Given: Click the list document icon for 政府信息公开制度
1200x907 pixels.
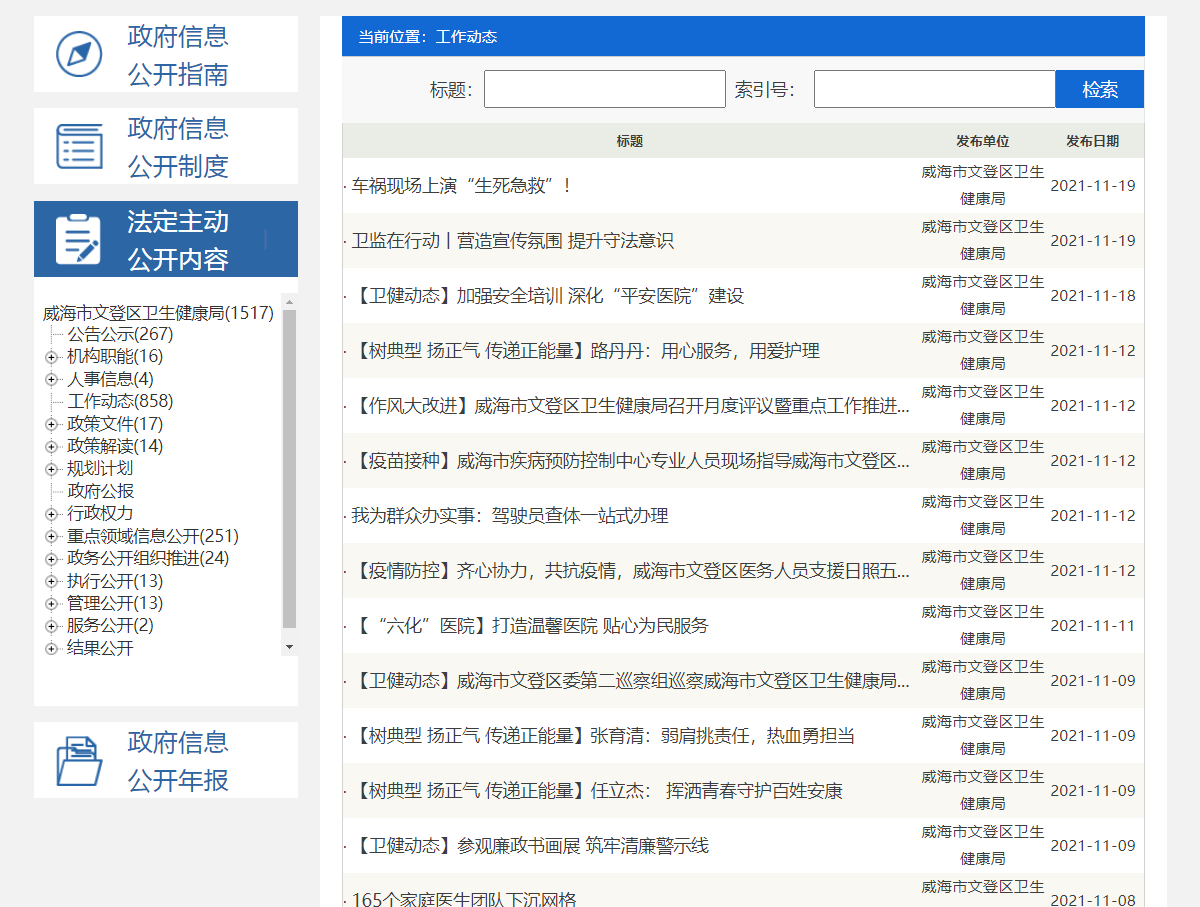Looking at the screenshot, I should click(x=79, y=146).
